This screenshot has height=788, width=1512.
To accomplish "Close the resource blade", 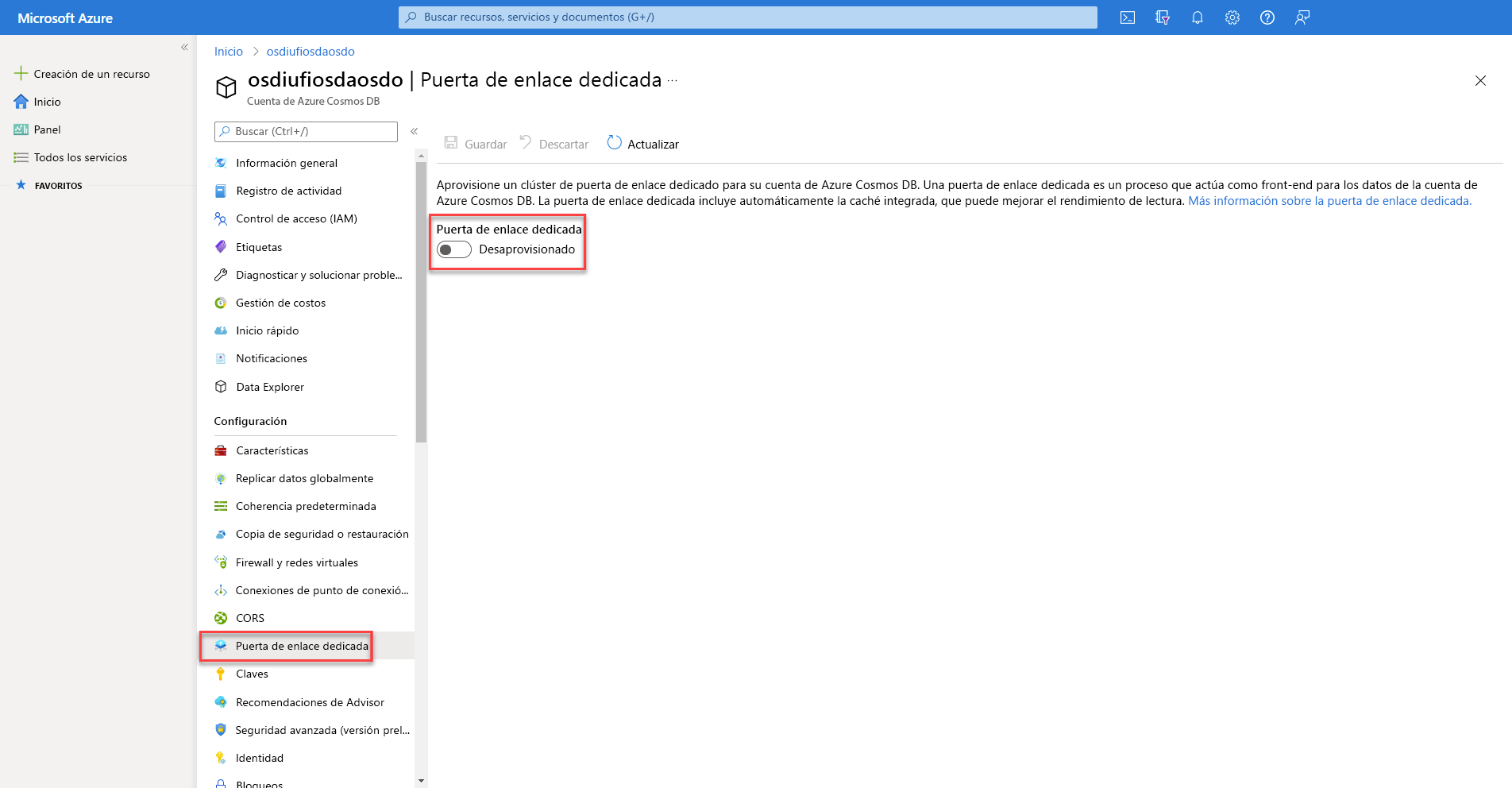I will [x=1480, y=80].
